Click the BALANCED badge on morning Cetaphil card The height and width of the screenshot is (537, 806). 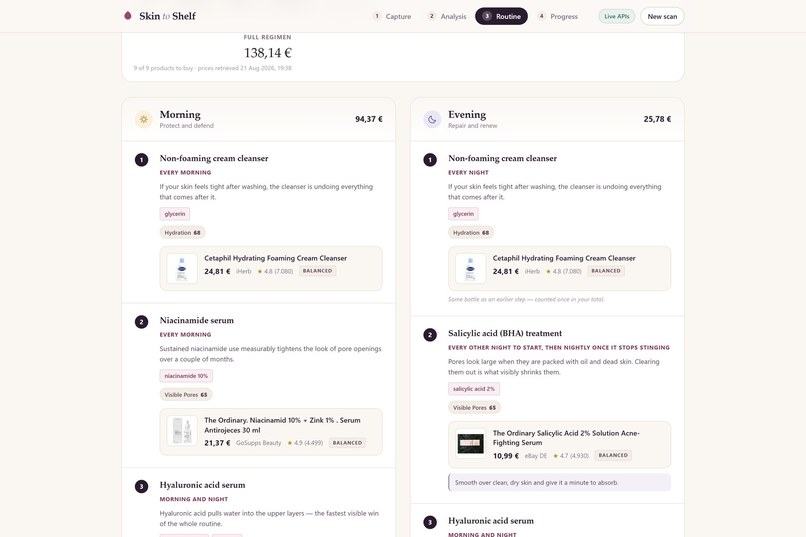[317, 271]
